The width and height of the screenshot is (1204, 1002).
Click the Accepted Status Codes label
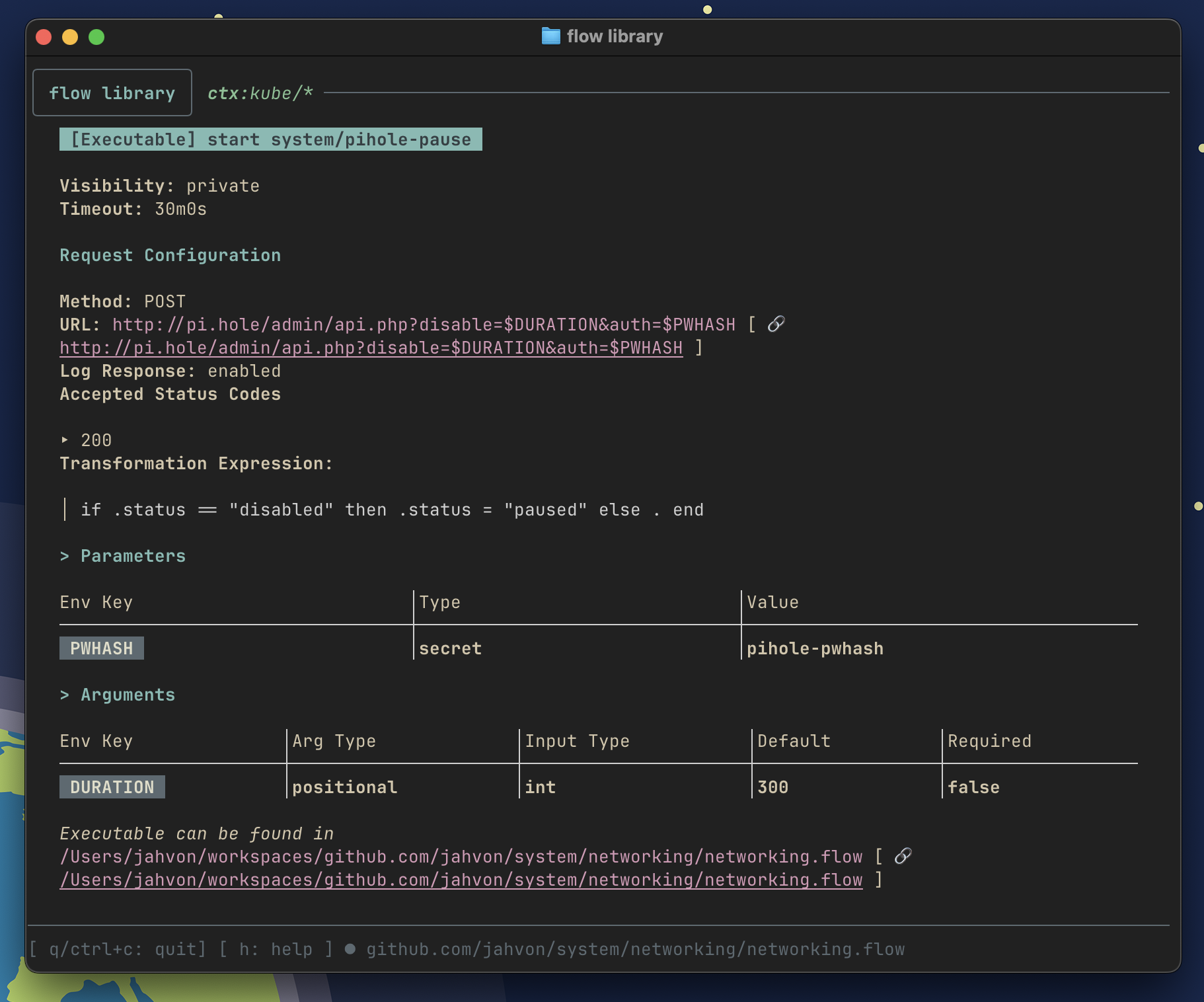[x=170, y=394]
